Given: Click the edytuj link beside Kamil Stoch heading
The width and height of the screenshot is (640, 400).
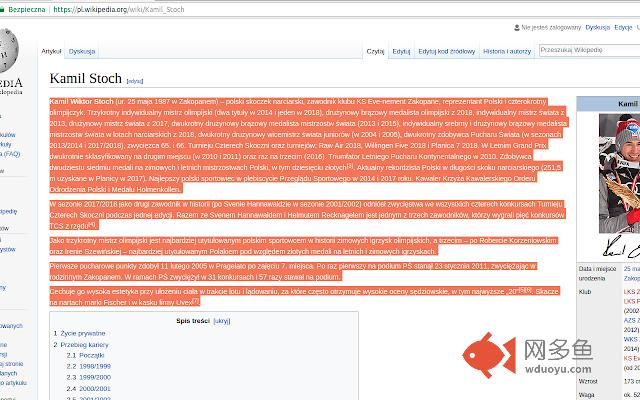Looking at the screenshot, I should (x=135, y=81).
